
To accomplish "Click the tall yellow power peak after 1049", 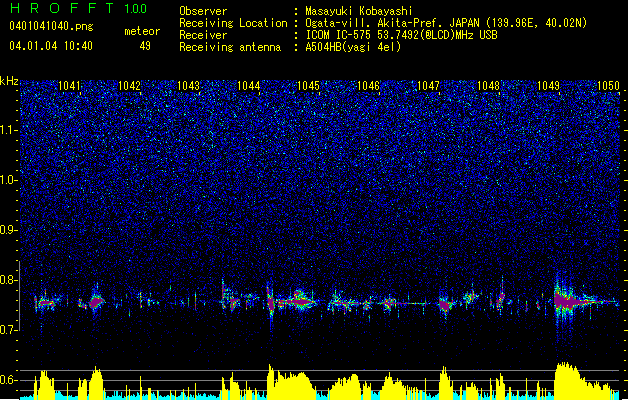I will pyautogui.click(x=566, y=379).
